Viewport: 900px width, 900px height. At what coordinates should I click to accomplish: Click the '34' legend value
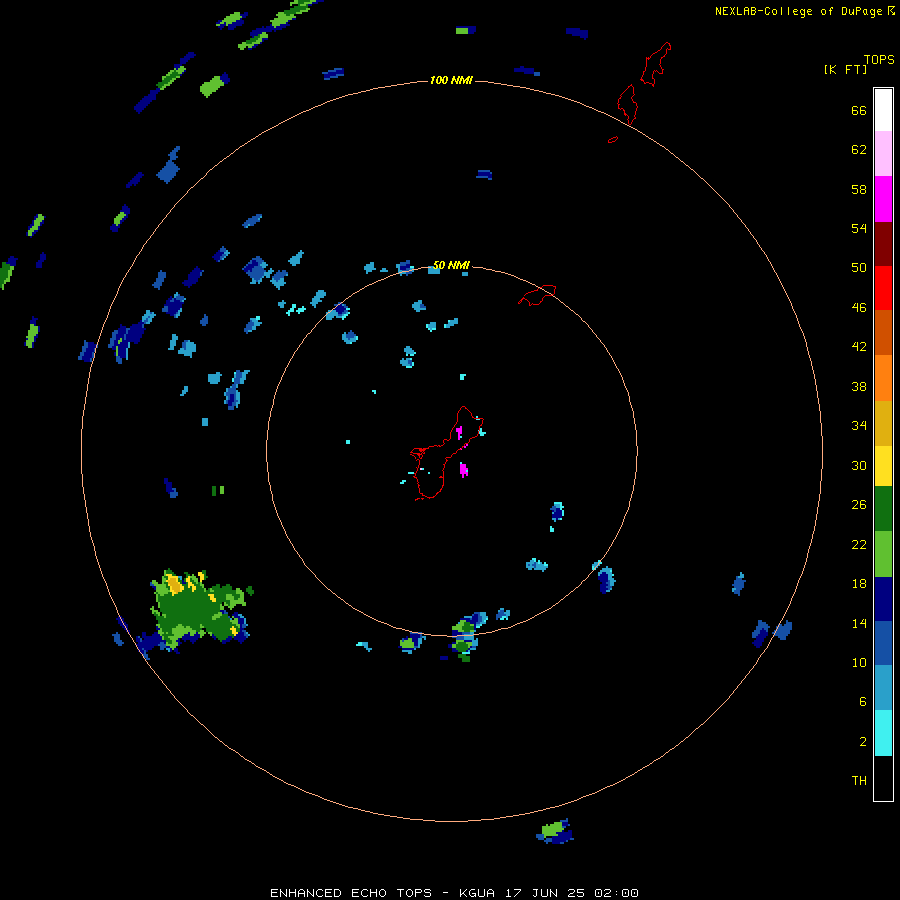(859, 426)
